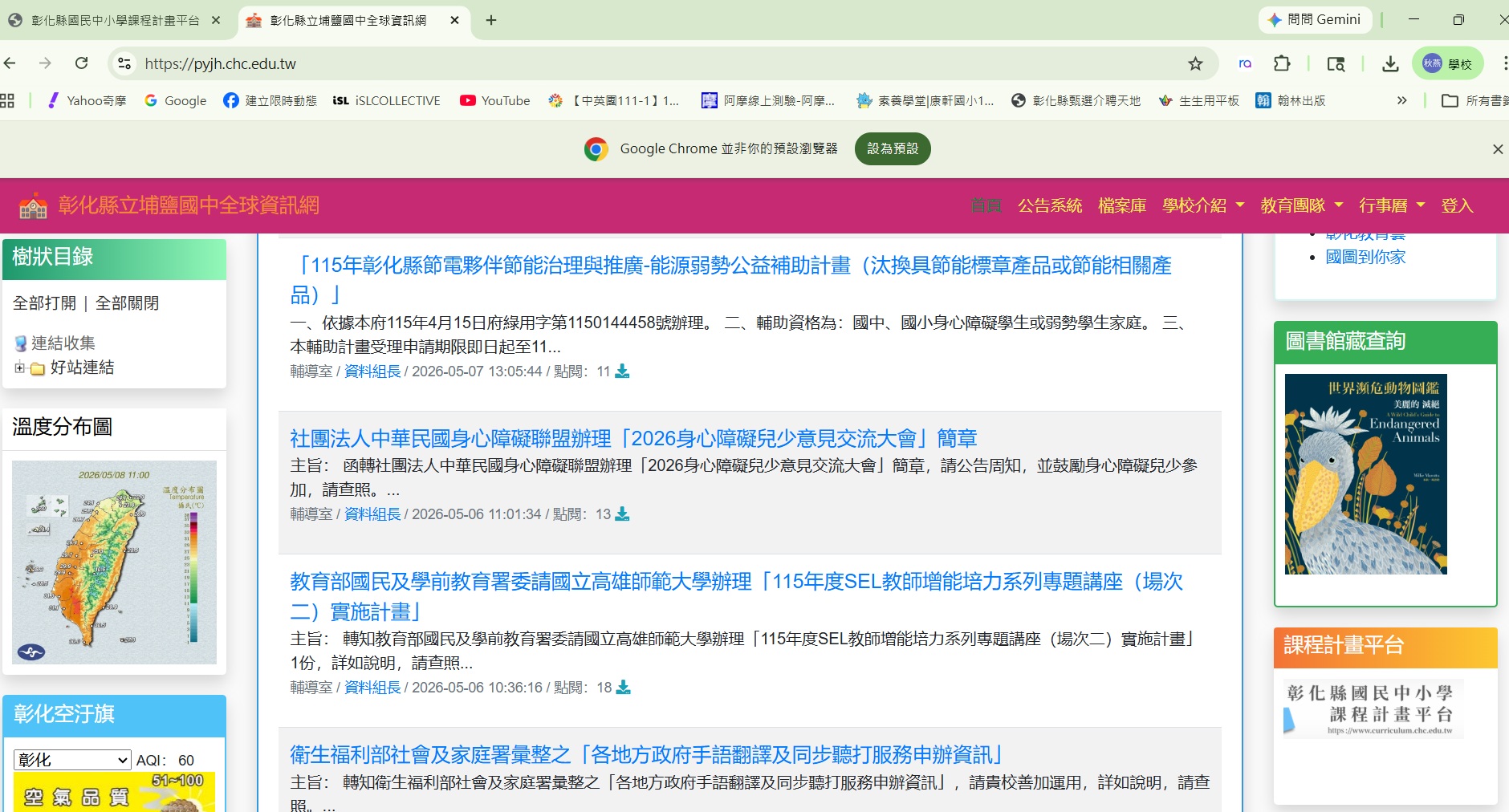Open the 彰化縣立埔鹽國中全球資訊網 site title

point(189,205)
